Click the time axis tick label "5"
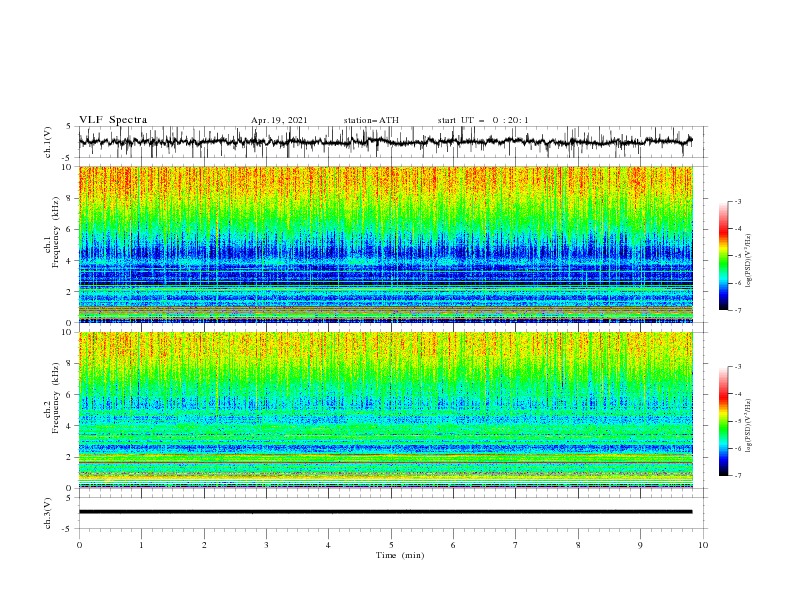Viewport: 792px width, 612px height. click(391, 545)
